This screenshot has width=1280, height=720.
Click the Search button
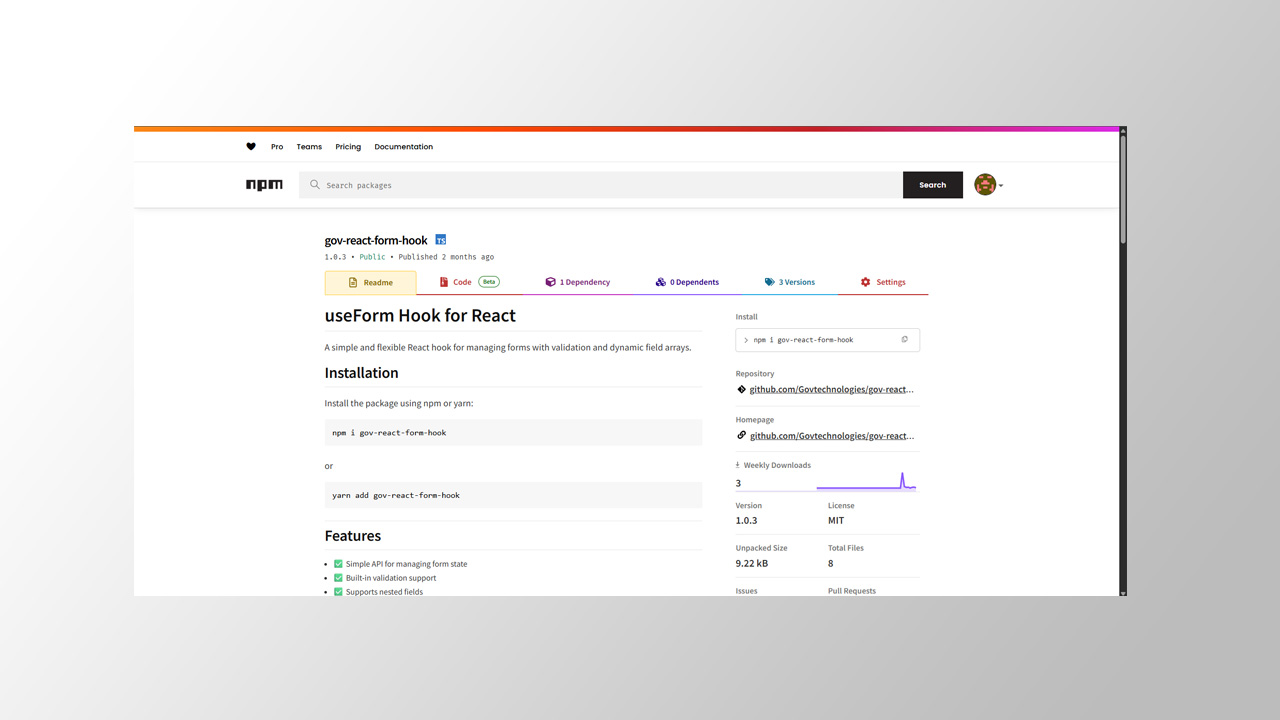pos(933,185)
